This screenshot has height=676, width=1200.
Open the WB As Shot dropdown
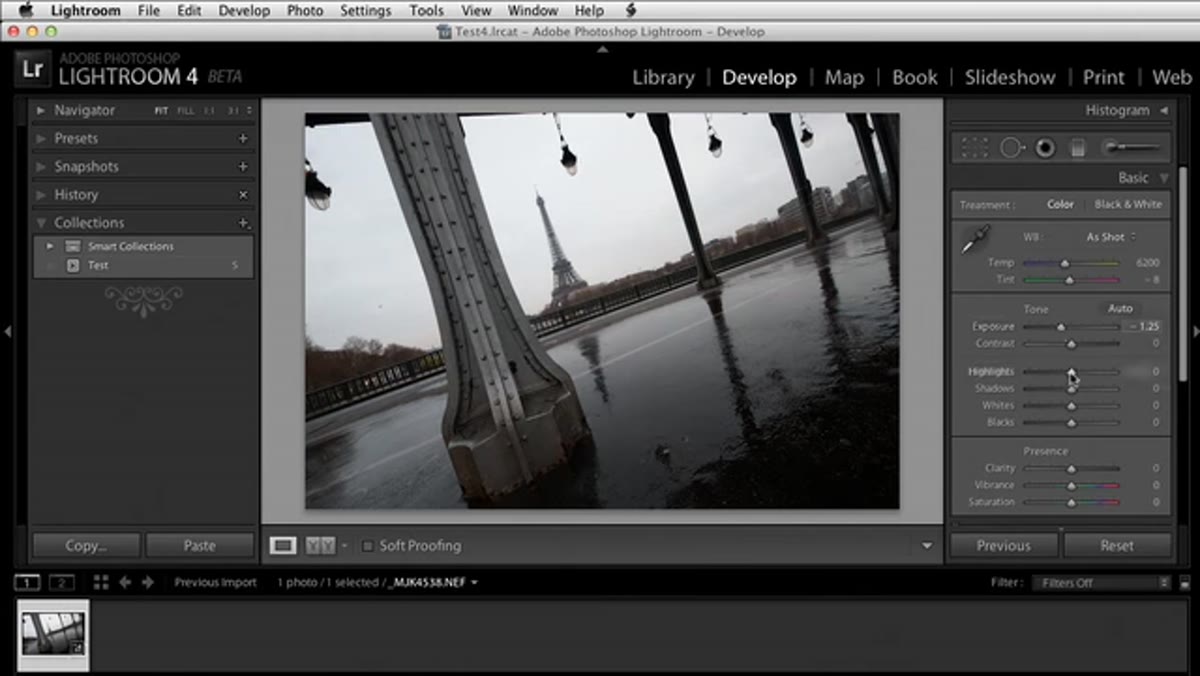(1111, 237)
